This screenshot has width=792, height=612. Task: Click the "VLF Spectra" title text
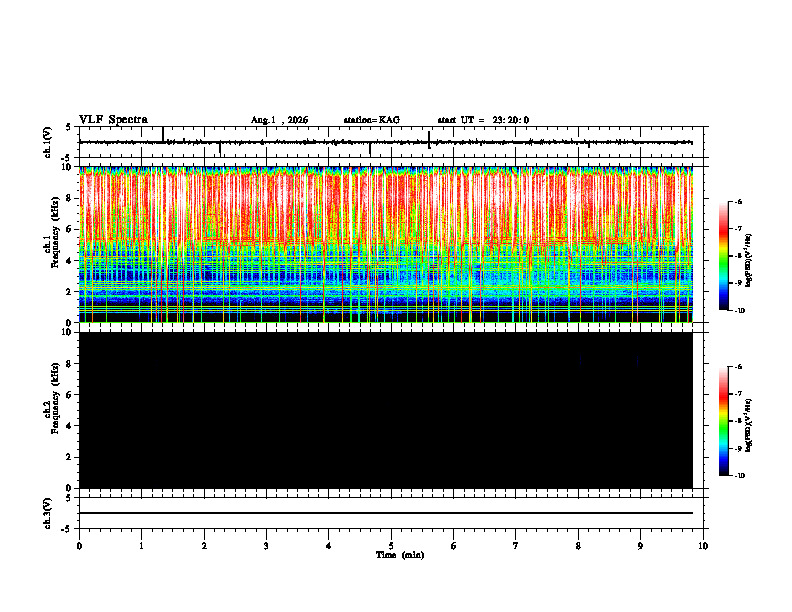point(113,120)
